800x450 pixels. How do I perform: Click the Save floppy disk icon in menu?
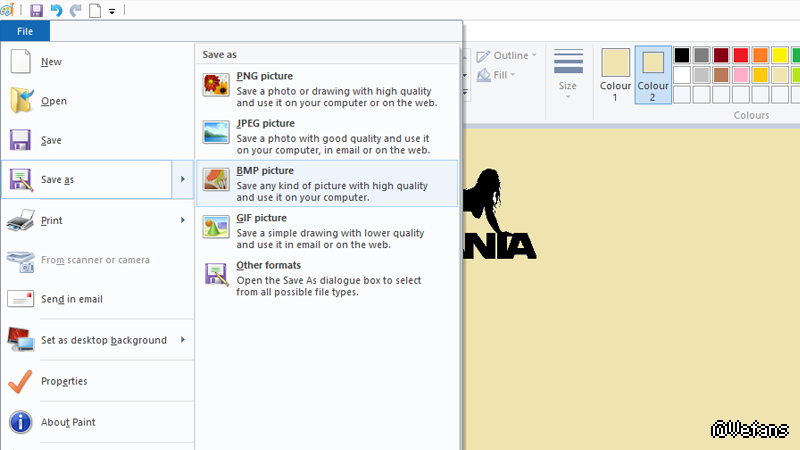pos(20,140)
